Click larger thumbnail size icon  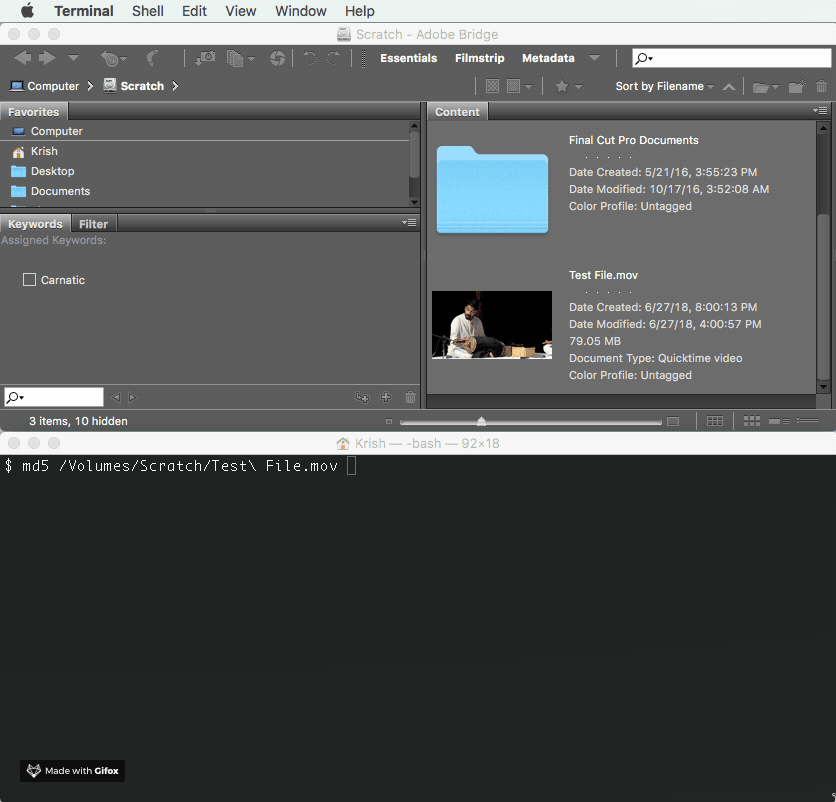coord(673,421)
